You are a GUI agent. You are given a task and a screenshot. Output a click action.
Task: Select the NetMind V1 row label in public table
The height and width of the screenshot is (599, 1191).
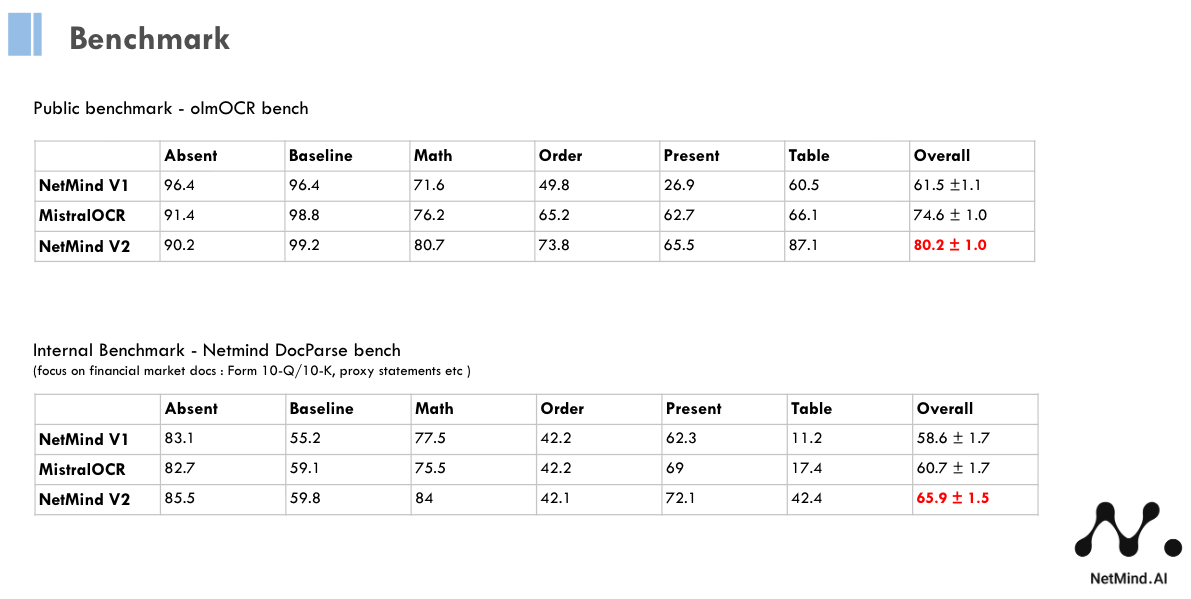point(83,186)
